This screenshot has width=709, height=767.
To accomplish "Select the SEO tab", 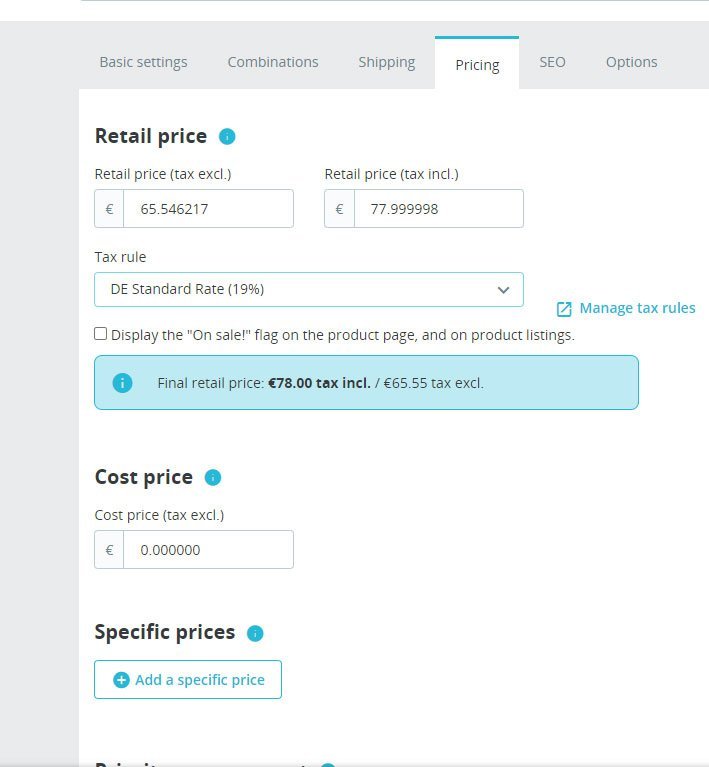I will click(552, 62).
